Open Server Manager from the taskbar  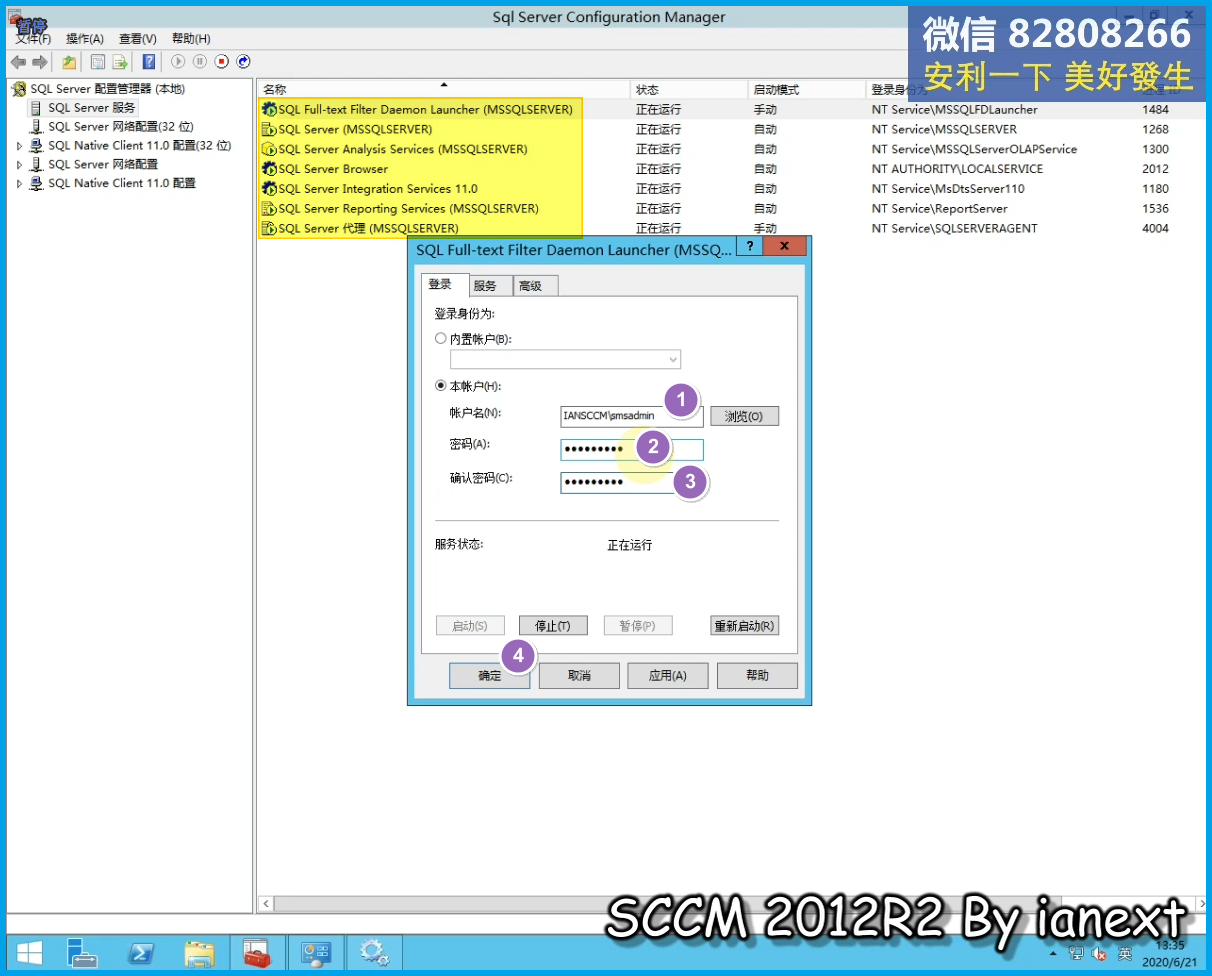[84, 953]
